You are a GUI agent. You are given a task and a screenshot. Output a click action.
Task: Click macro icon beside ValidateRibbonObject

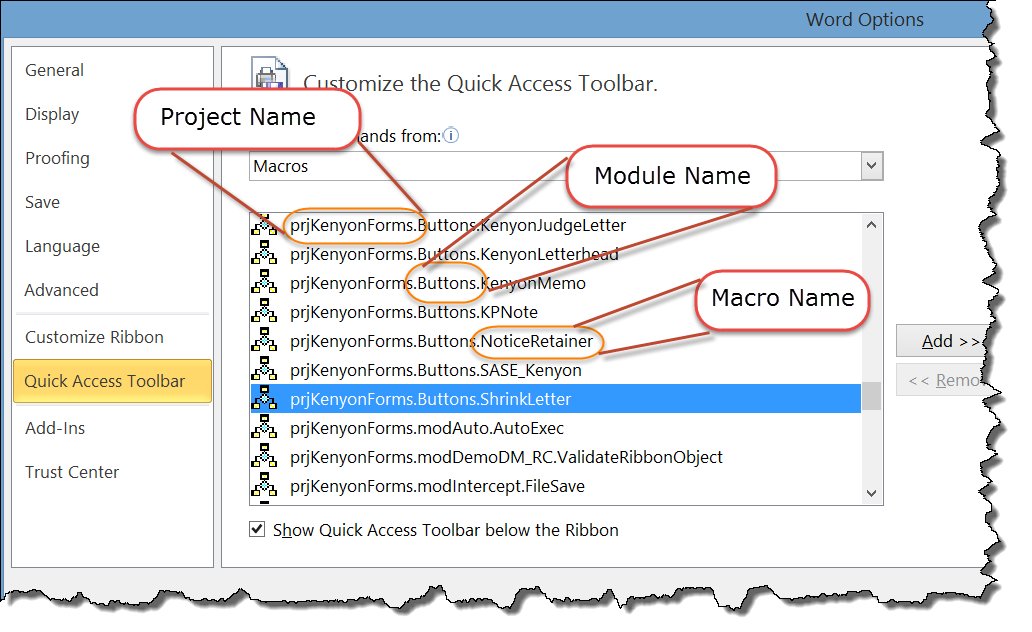pos(265,456)
